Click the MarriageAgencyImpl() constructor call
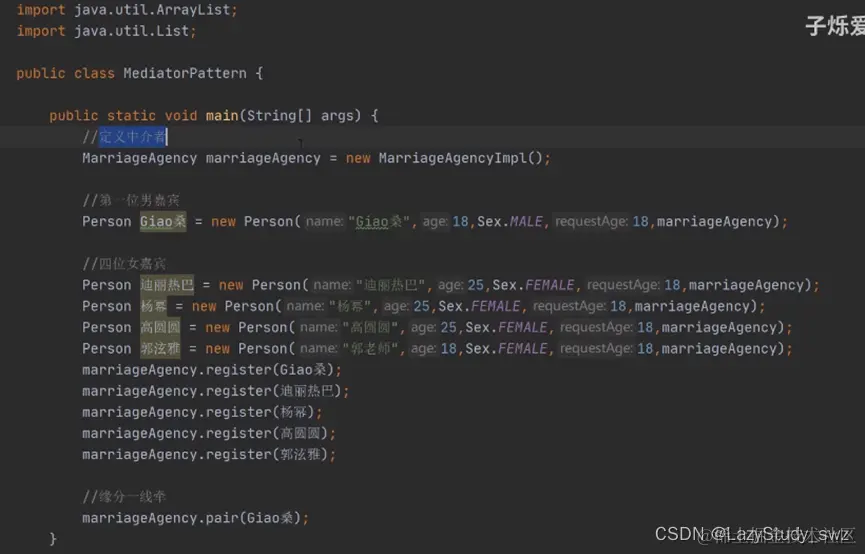Image resolution: width=865 pixels, height=554 pixels. [x=461, y=158]
